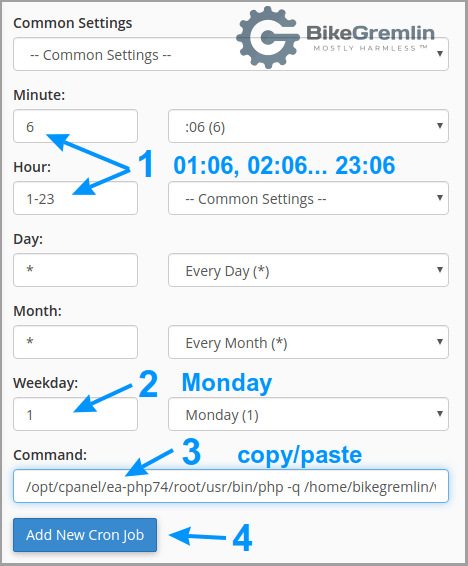Click the arrow of the Every Month dropdown
This screenshot has width=468, height=566.
[439, 342]
